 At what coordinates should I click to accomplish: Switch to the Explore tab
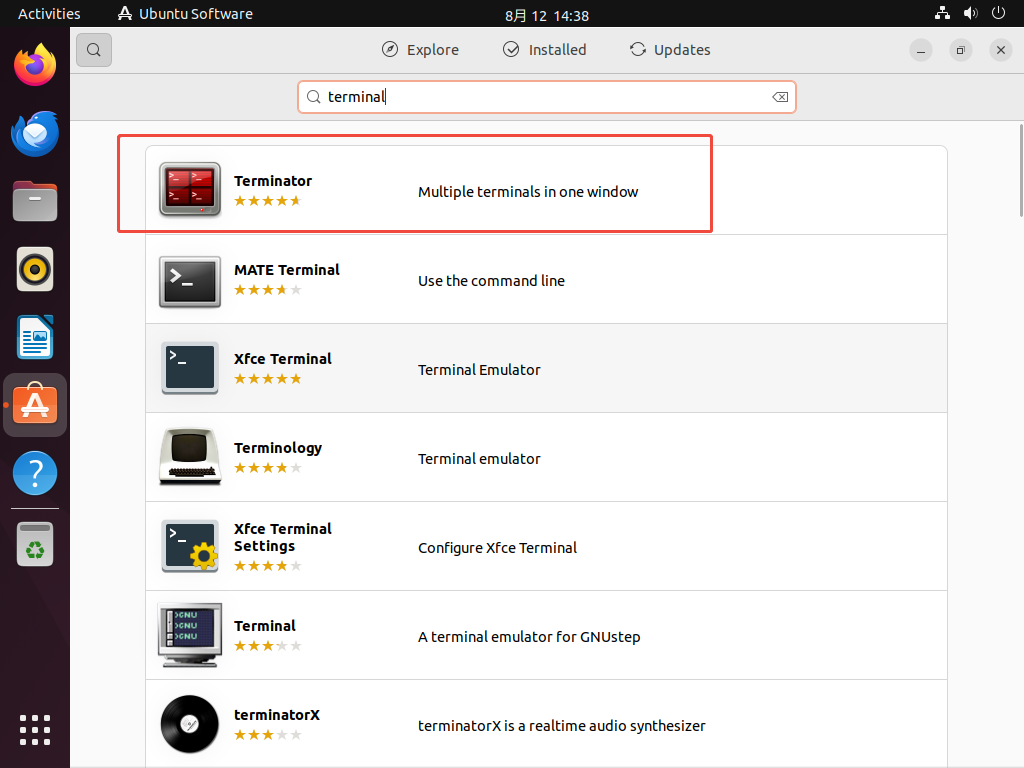click(421, 50)
